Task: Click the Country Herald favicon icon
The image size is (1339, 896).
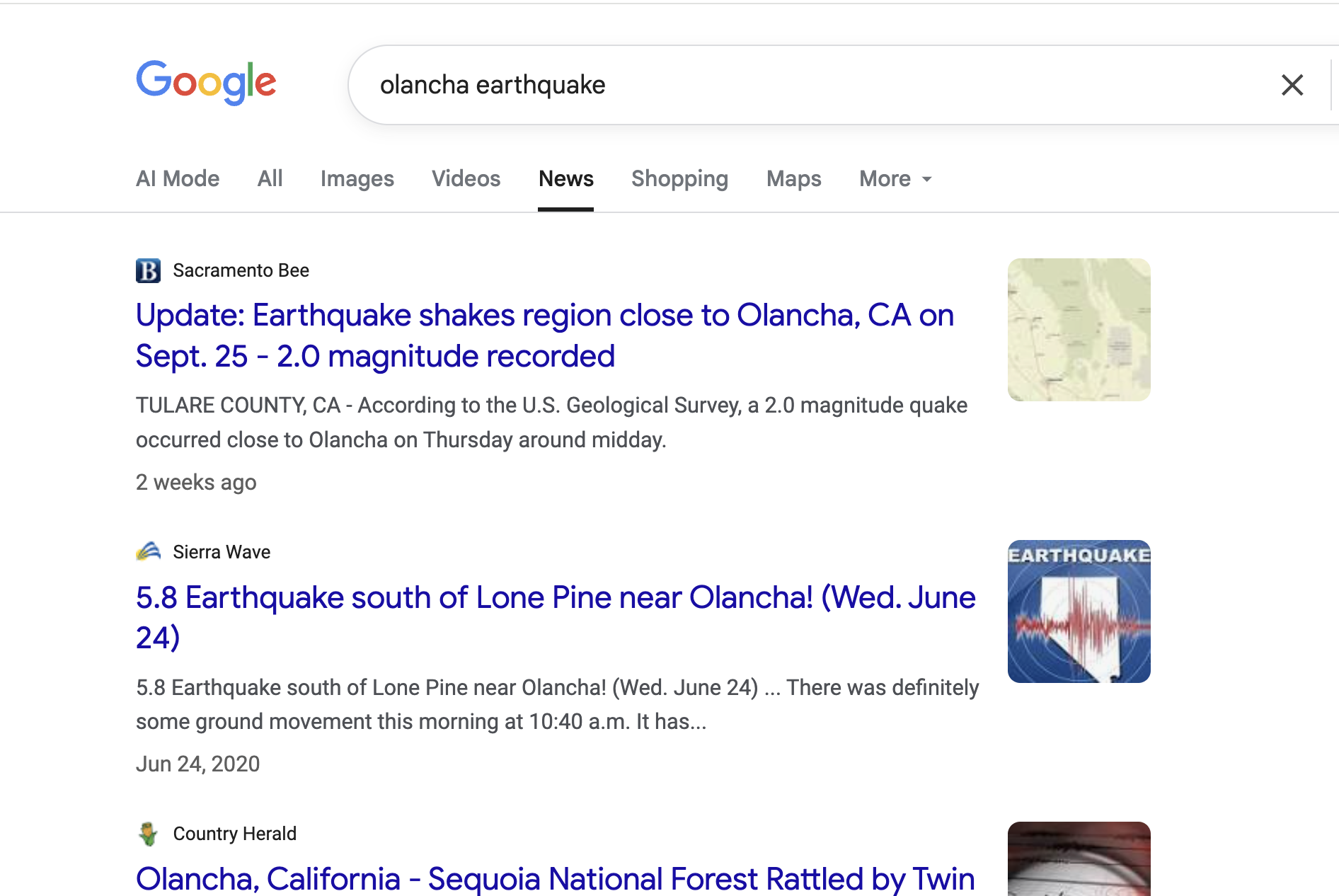Action: tap(148, 834)
